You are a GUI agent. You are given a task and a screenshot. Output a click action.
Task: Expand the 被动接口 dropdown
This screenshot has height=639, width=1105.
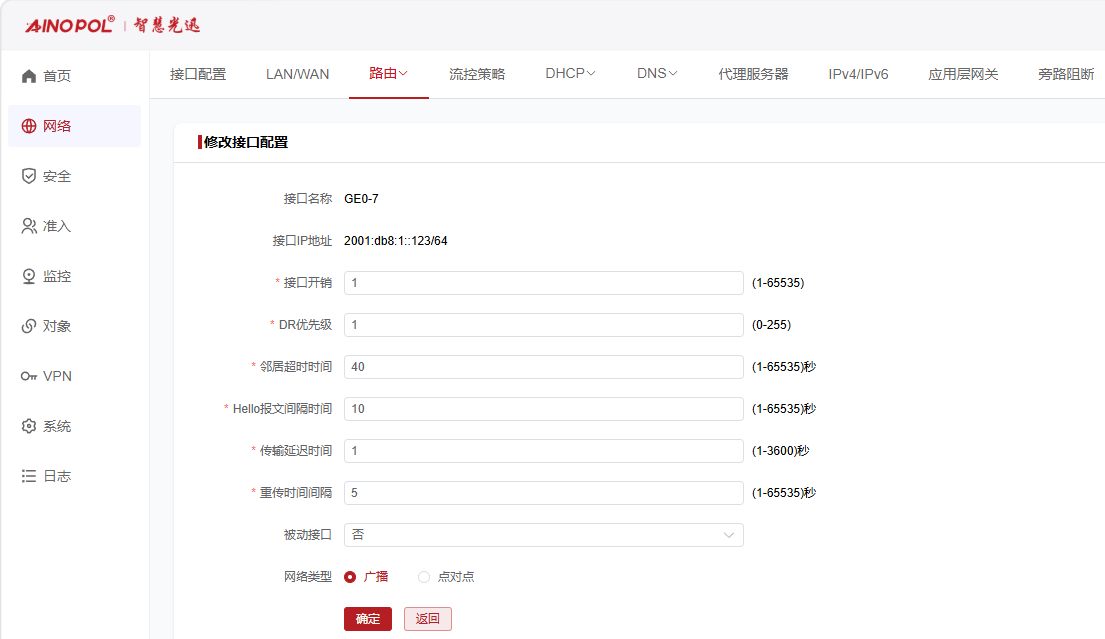(x=543, y=535)
